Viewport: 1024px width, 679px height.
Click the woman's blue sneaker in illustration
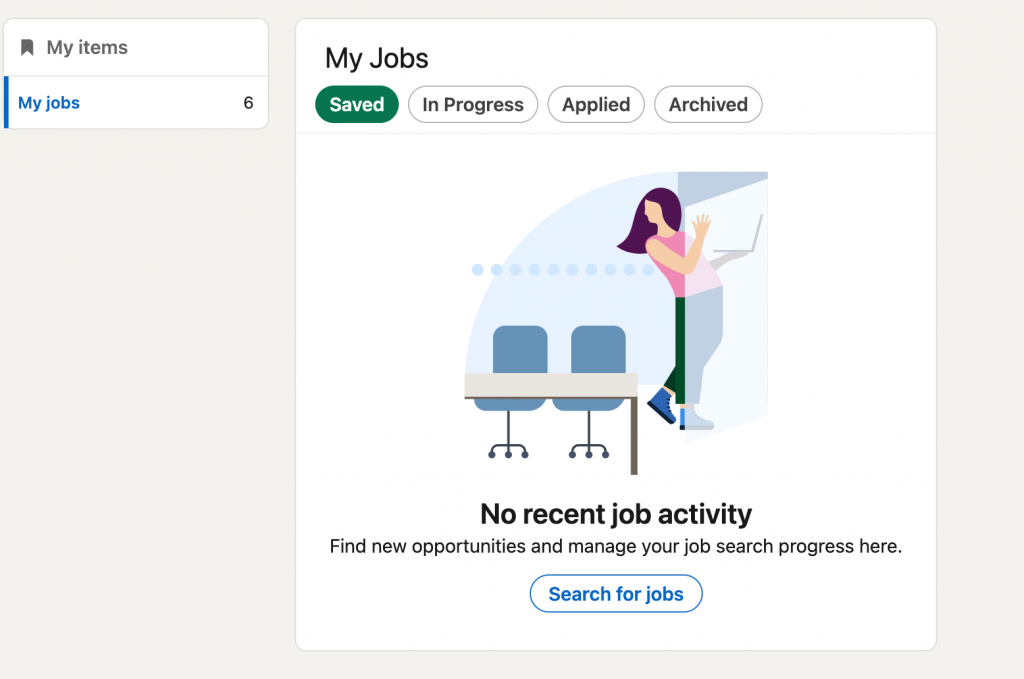point(662,405)
